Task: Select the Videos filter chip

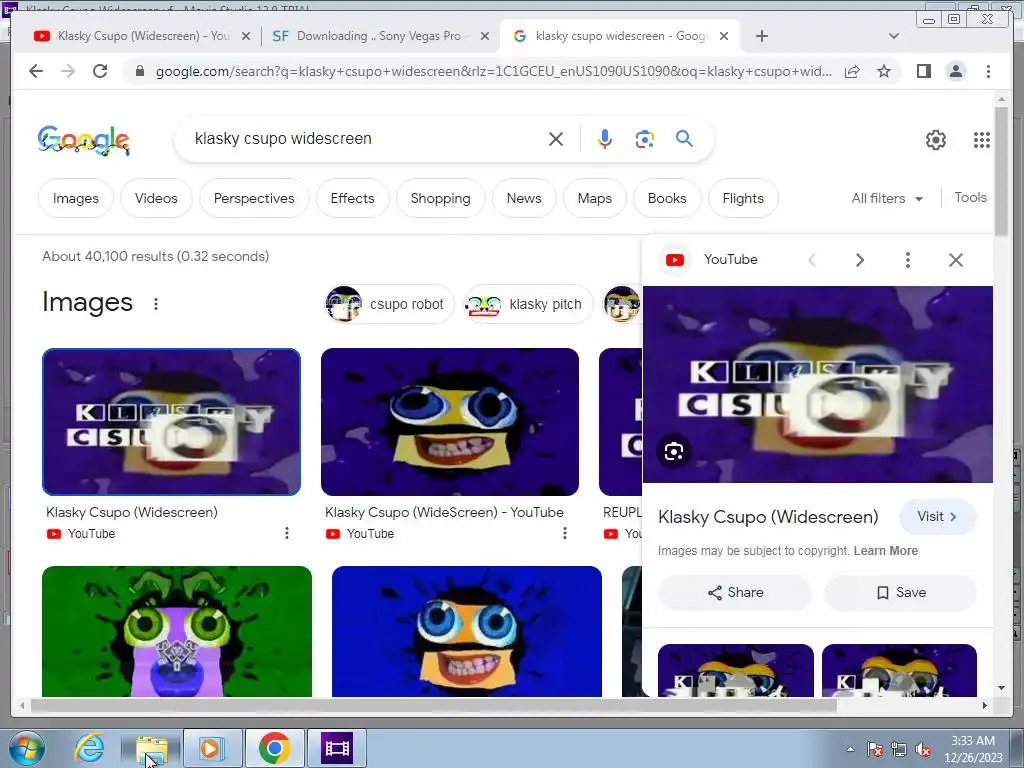Action: (x=156, y=198)
